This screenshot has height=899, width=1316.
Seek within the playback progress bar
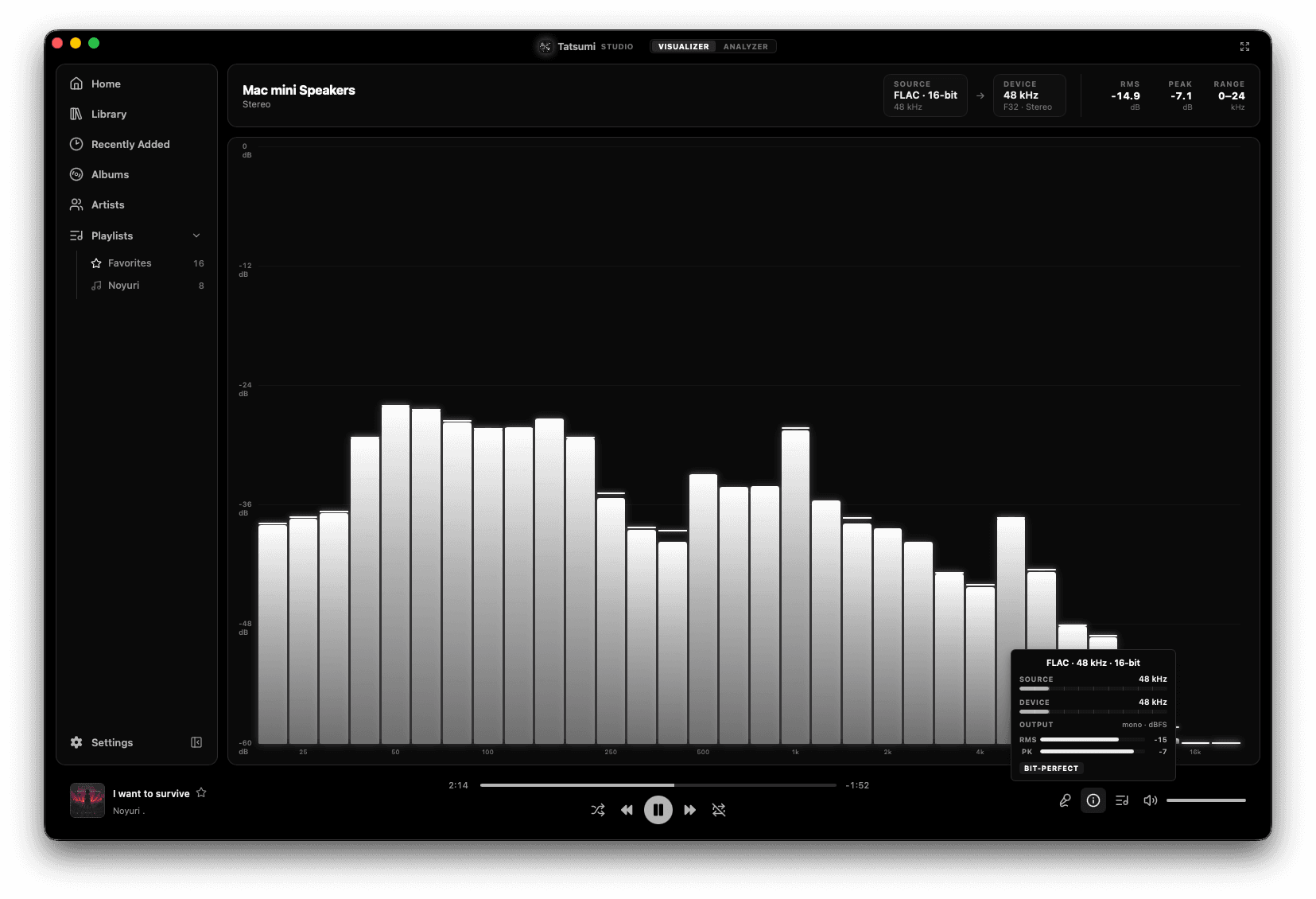click(658, 785)
